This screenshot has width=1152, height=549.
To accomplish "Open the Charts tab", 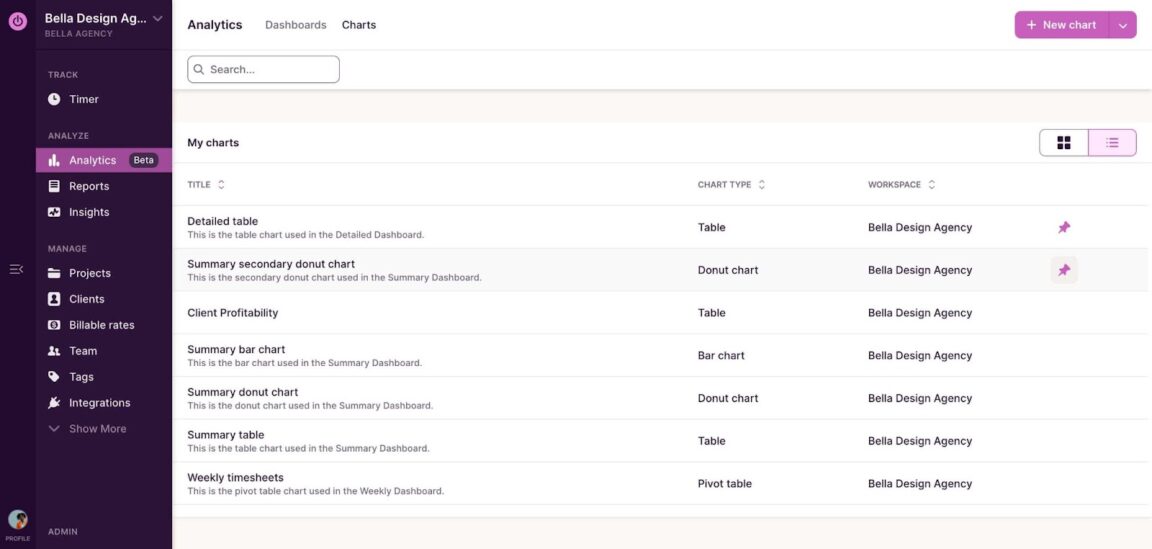I will tap(359, 25).
